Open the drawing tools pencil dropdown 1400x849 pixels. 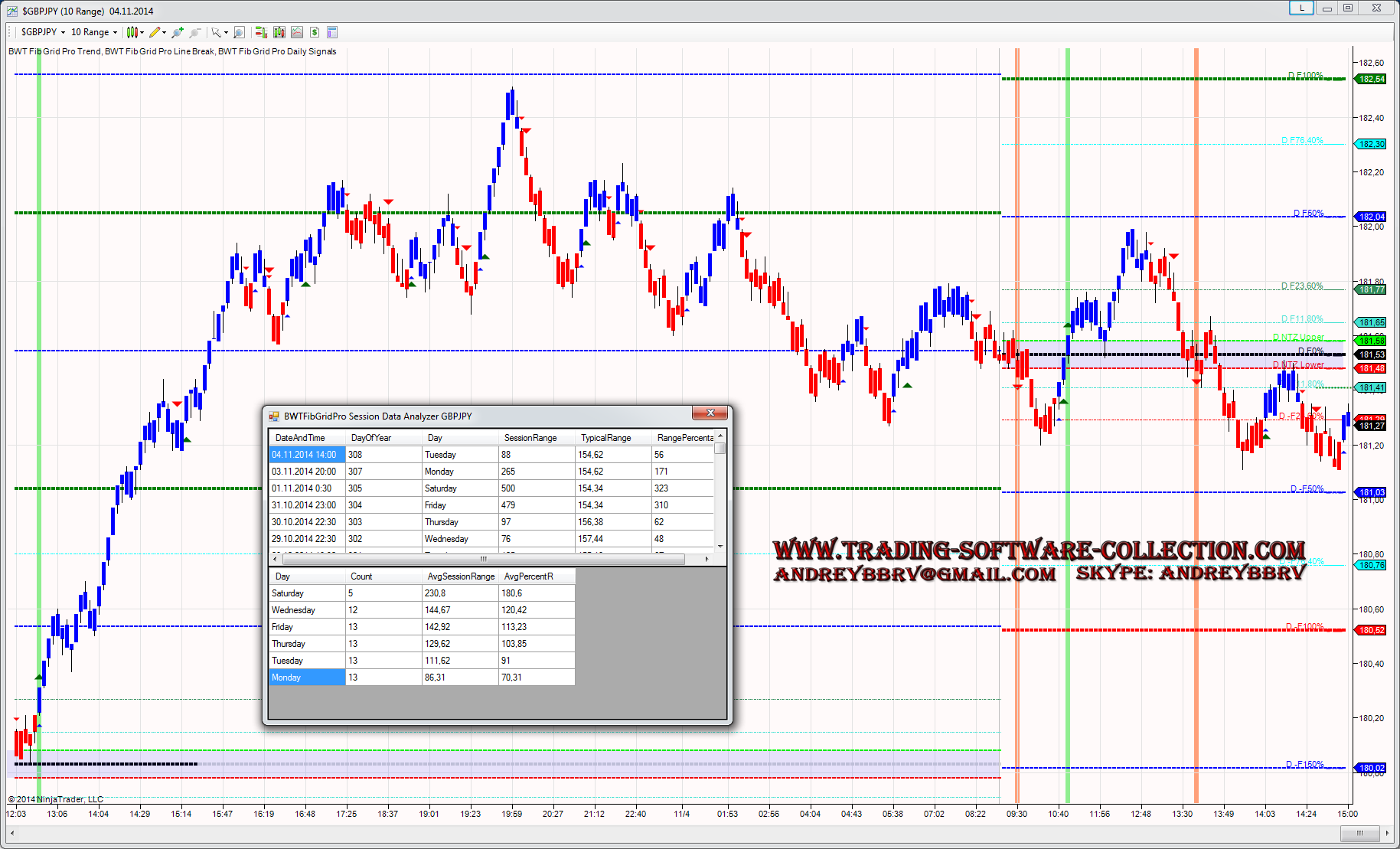pos(158,32)
